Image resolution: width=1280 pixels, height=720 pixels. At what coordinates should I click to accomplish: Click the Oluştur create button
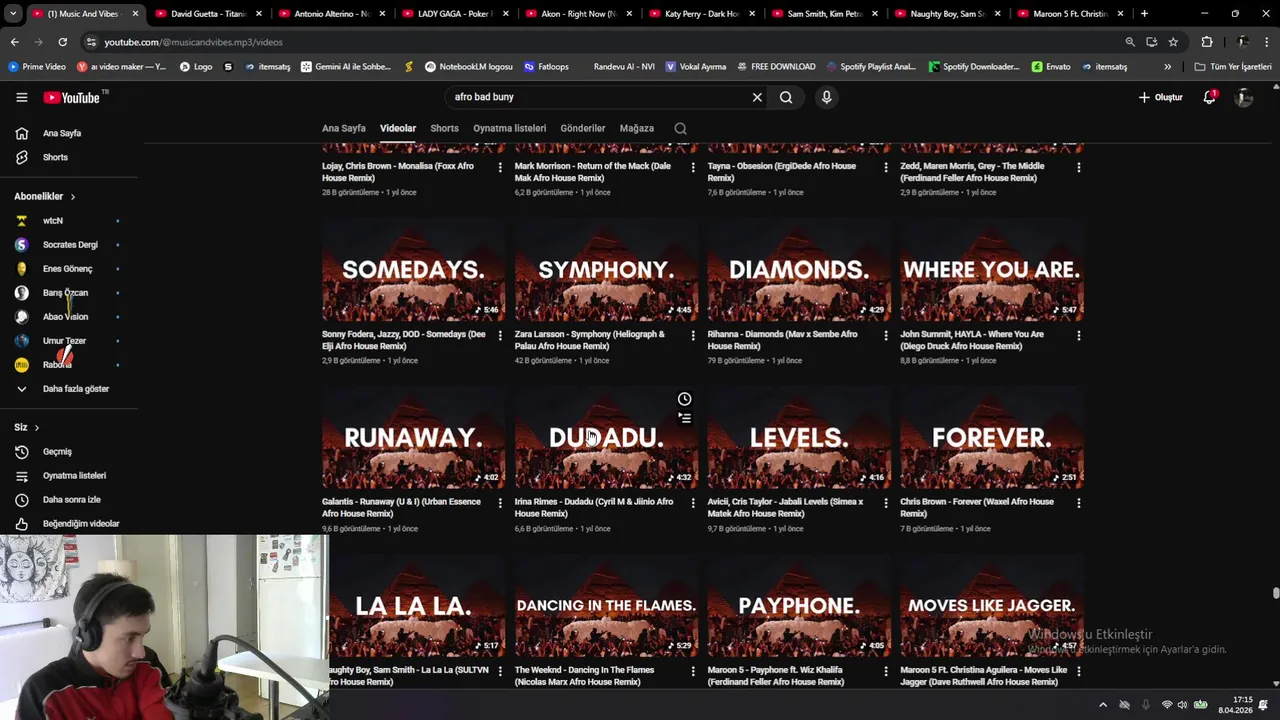[x=1160, y=97]
